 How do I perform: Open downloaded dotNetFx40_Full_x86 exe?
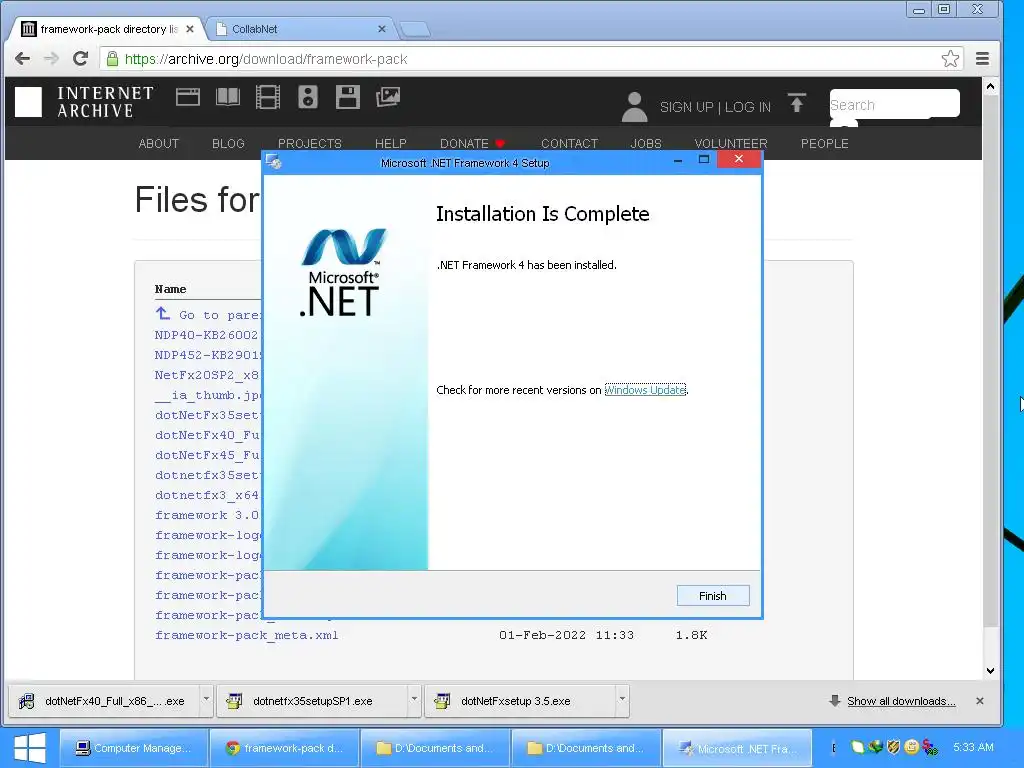[104, 701]
